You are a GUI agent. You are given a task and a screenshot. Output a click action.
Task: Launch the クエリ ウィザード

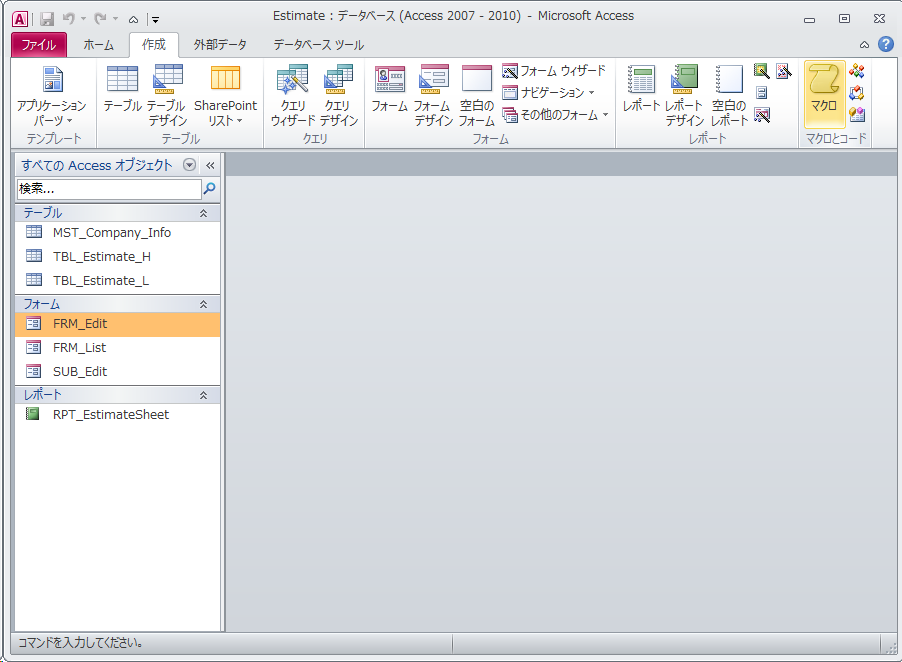click(293, 95)
